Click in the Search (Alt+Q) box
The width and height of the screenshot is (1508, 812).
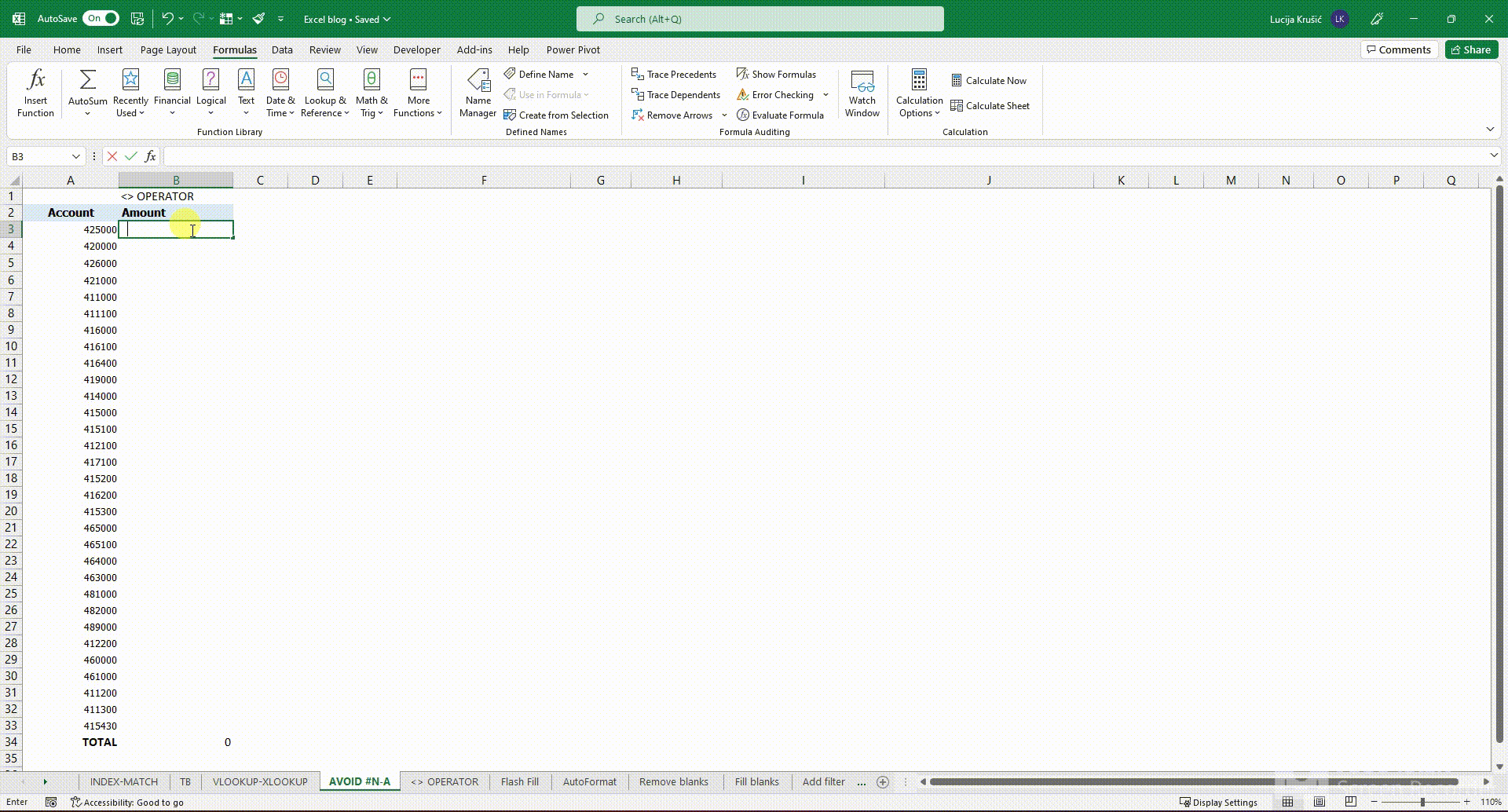tap(759, 19)
